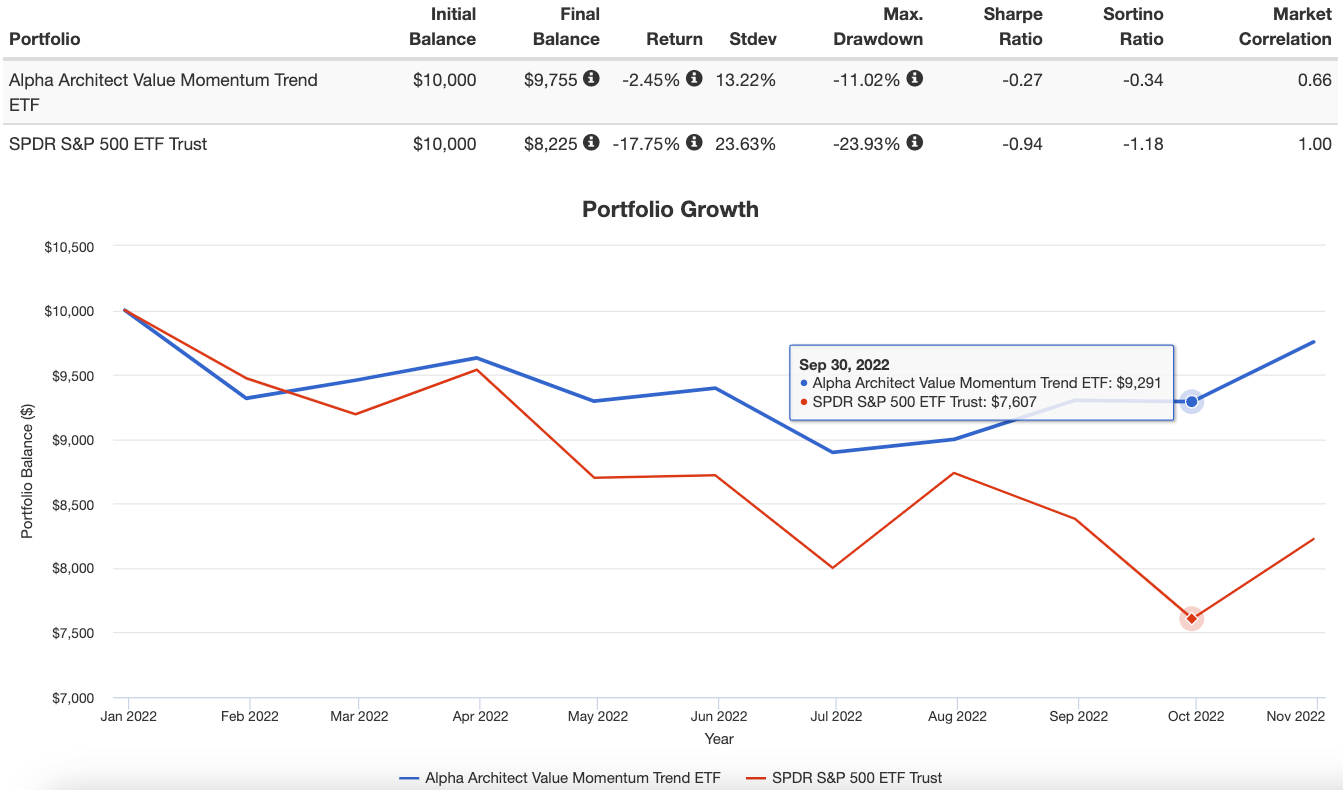Viewport: 1343px width, 790px height.
Task: Click the $7,000 y-axis label
Action: tap(73, 698)
